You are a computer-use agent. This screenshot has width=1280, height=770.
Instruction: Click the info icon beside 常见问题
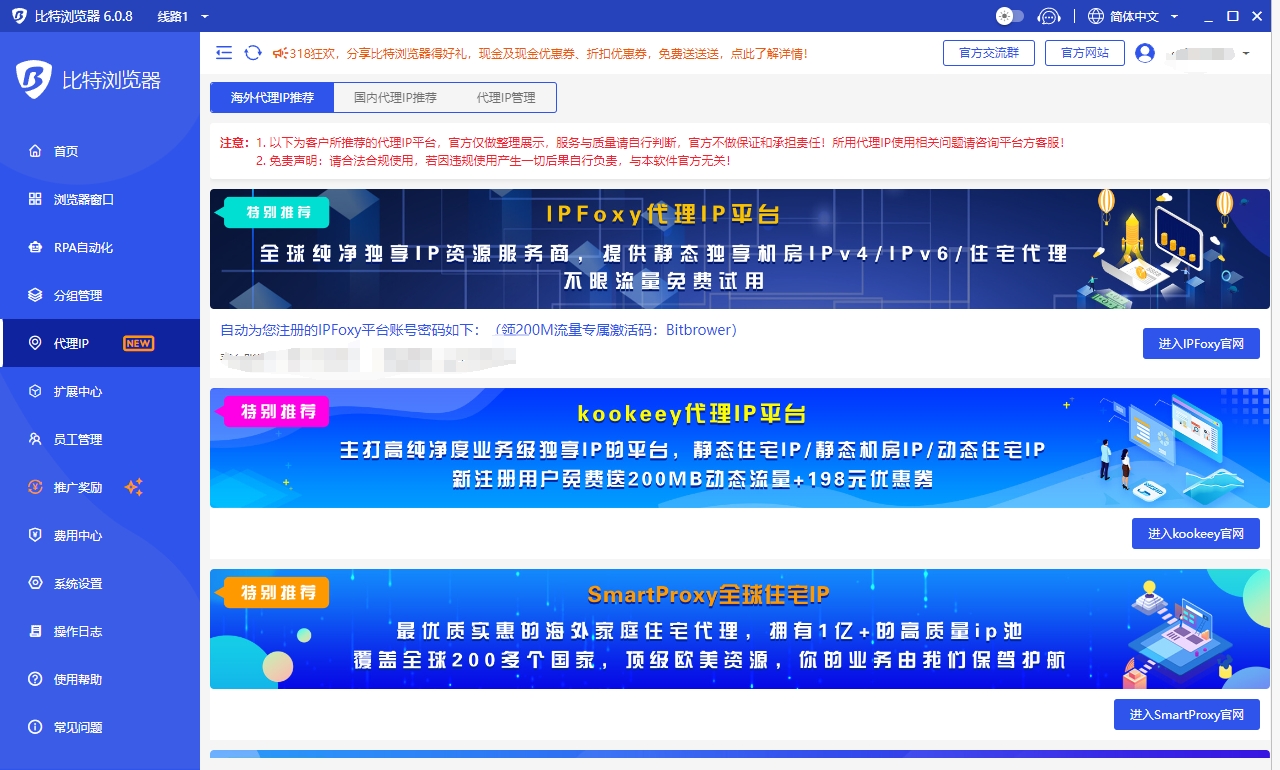coord(35,727)
